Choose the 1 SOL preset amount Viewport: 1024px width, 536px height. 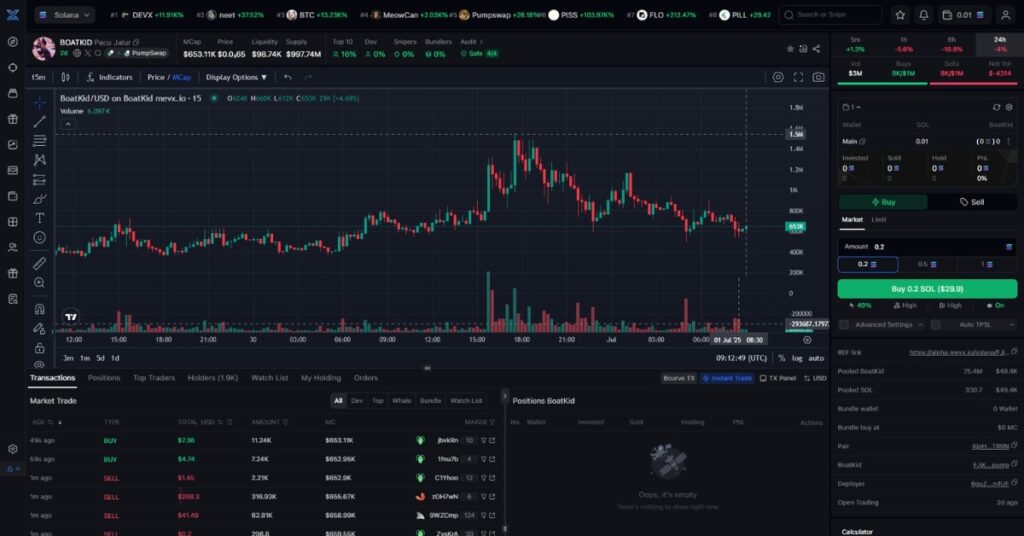point(987,264)
